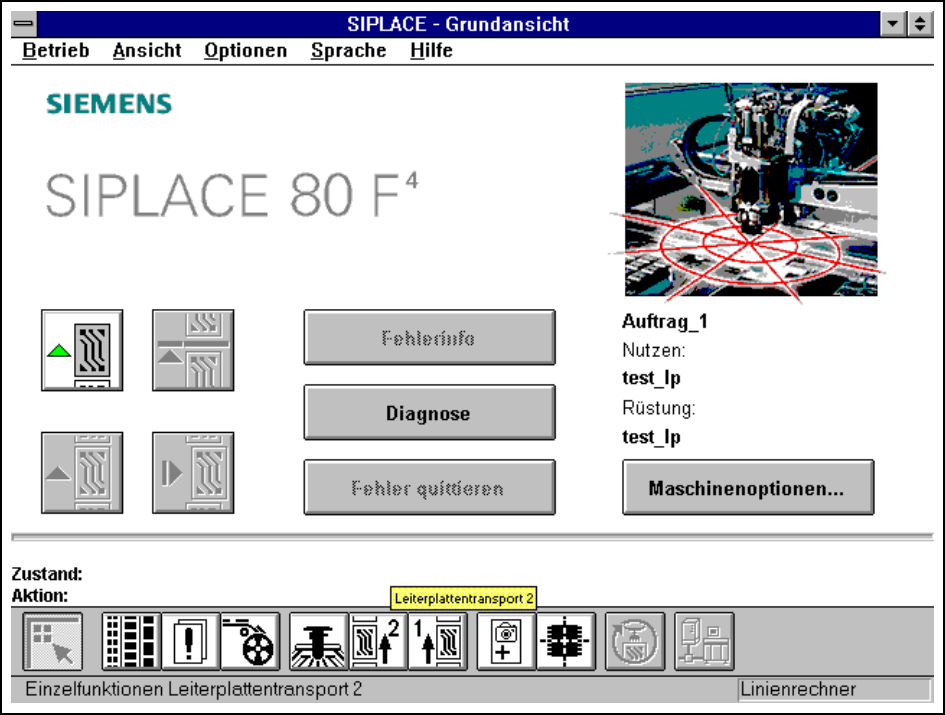Click the exclamation mark document icon
This screenshot has height=715, width=945.
coord(190,641)
